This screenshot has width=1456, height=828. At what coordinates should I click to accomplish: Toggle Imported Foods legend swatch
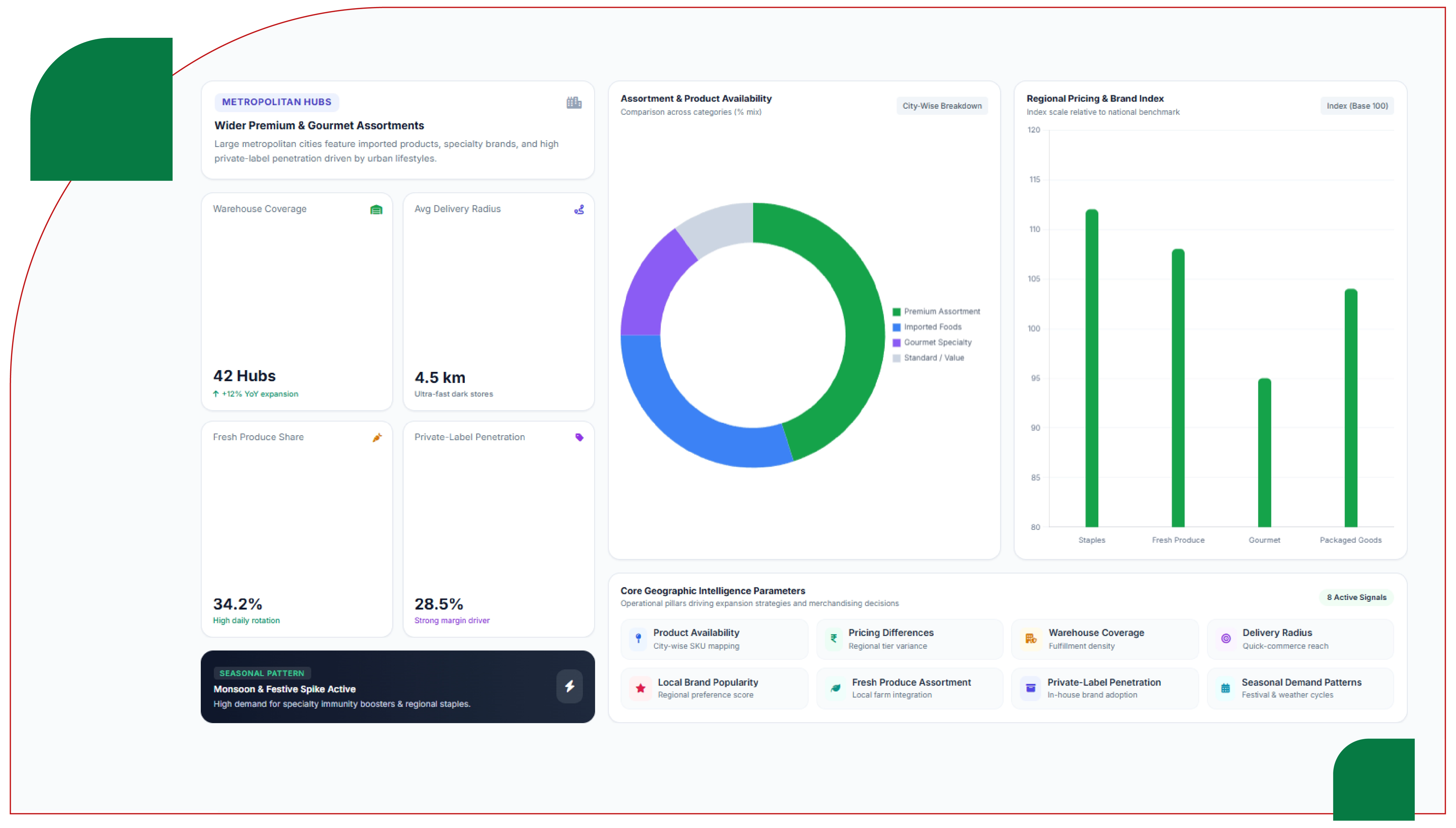coord(896,327)
